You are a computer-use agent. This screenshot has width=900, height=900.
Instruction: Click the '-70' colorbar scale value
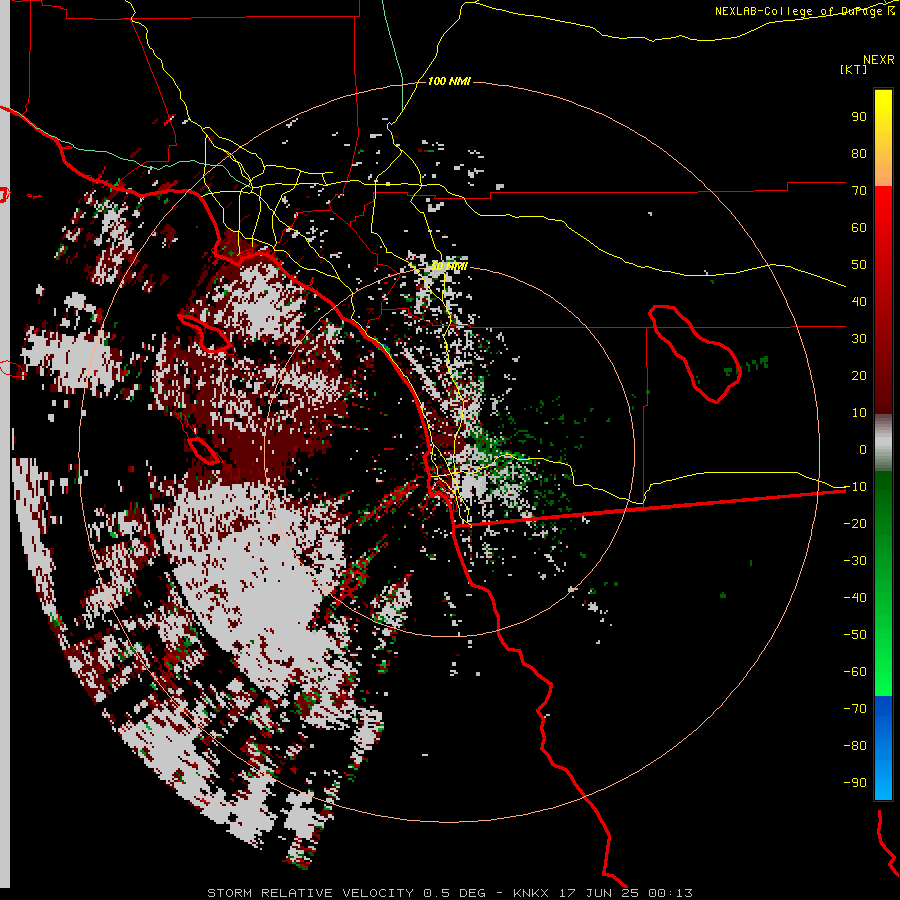[855, 709]
